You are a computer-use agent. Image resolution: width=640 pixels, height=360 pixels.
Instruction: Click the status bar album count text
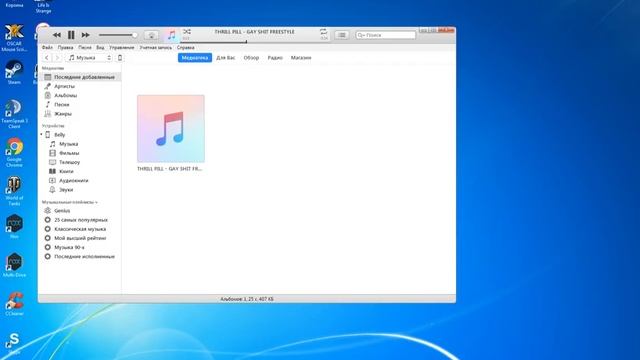tap(247, 299)
